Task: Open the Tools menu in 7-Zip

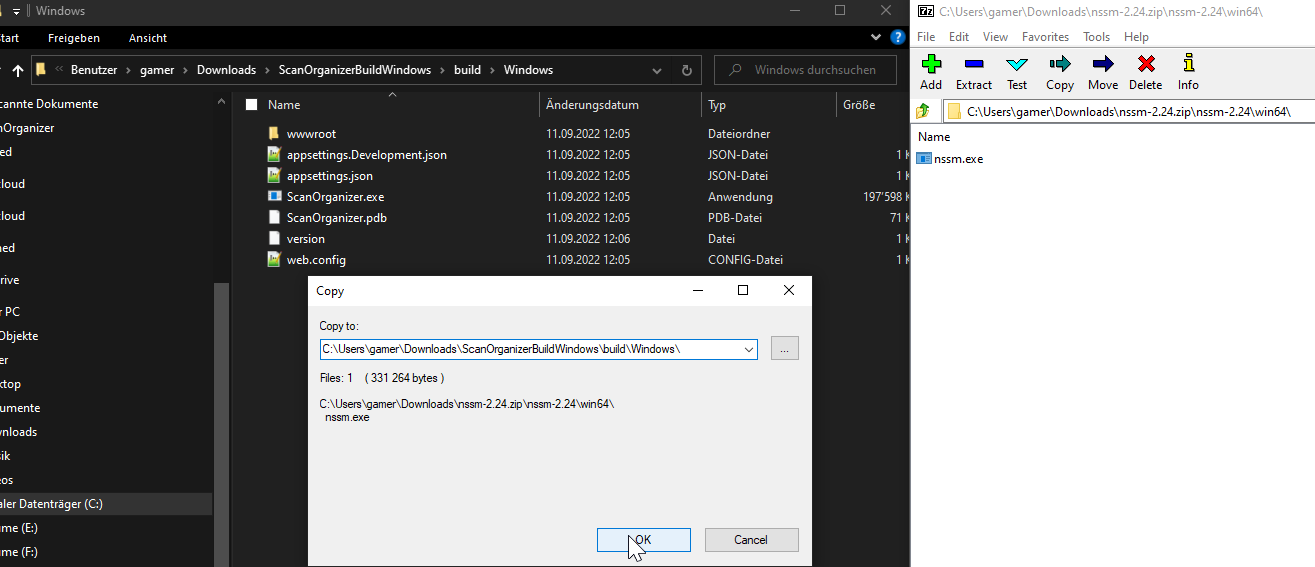Action: (x=1096, y=37)
